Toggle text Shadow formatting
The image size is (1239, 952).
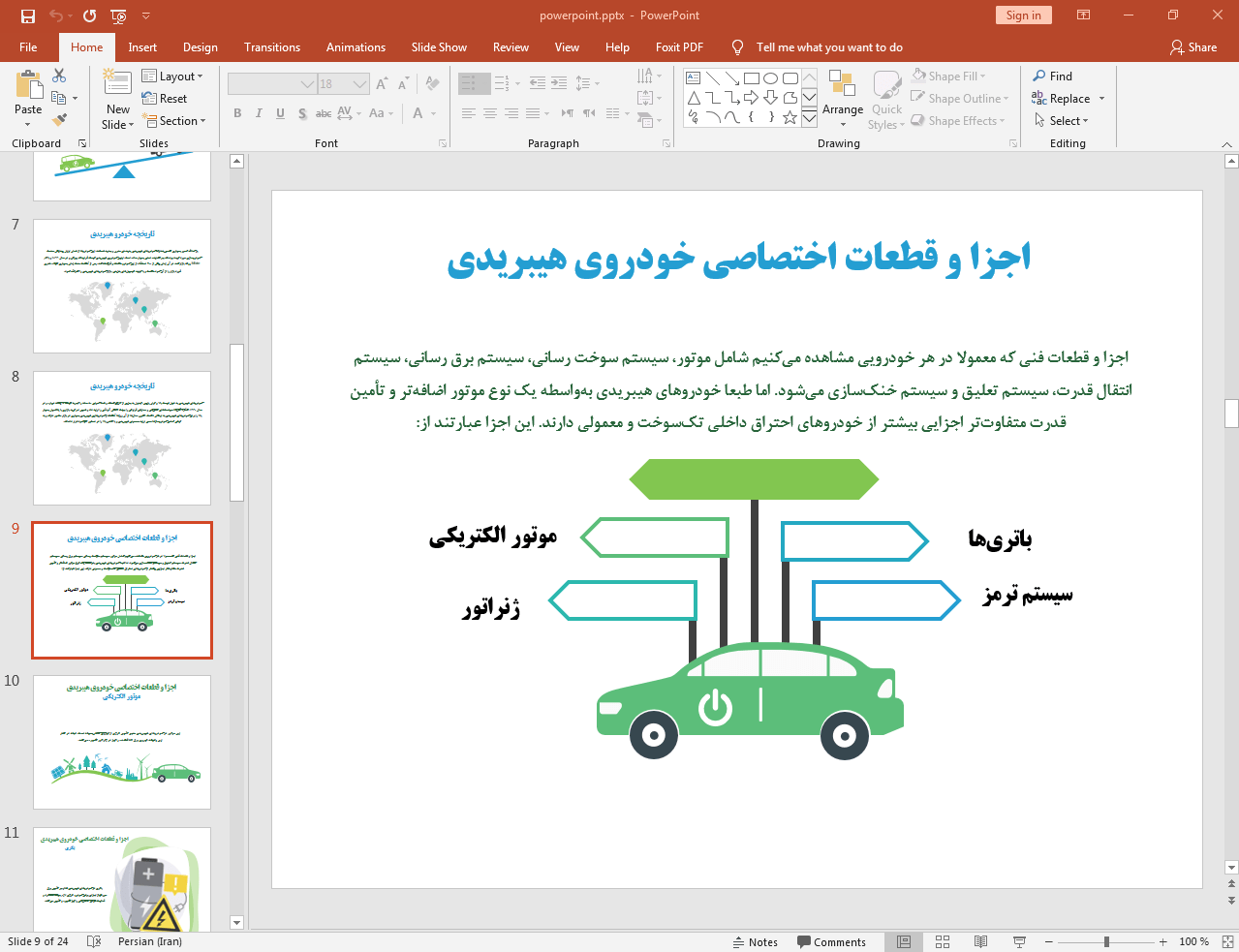tap(302, 113)
